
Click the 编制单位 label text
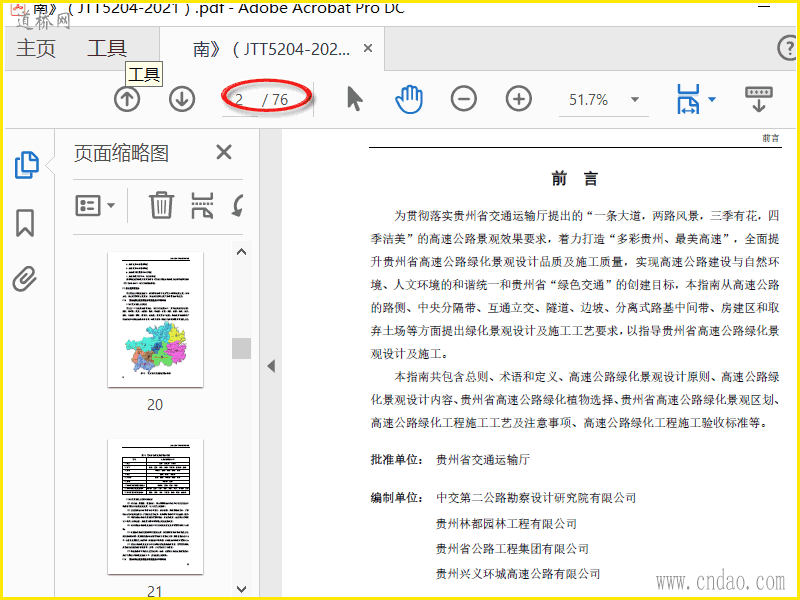(396, 497)
